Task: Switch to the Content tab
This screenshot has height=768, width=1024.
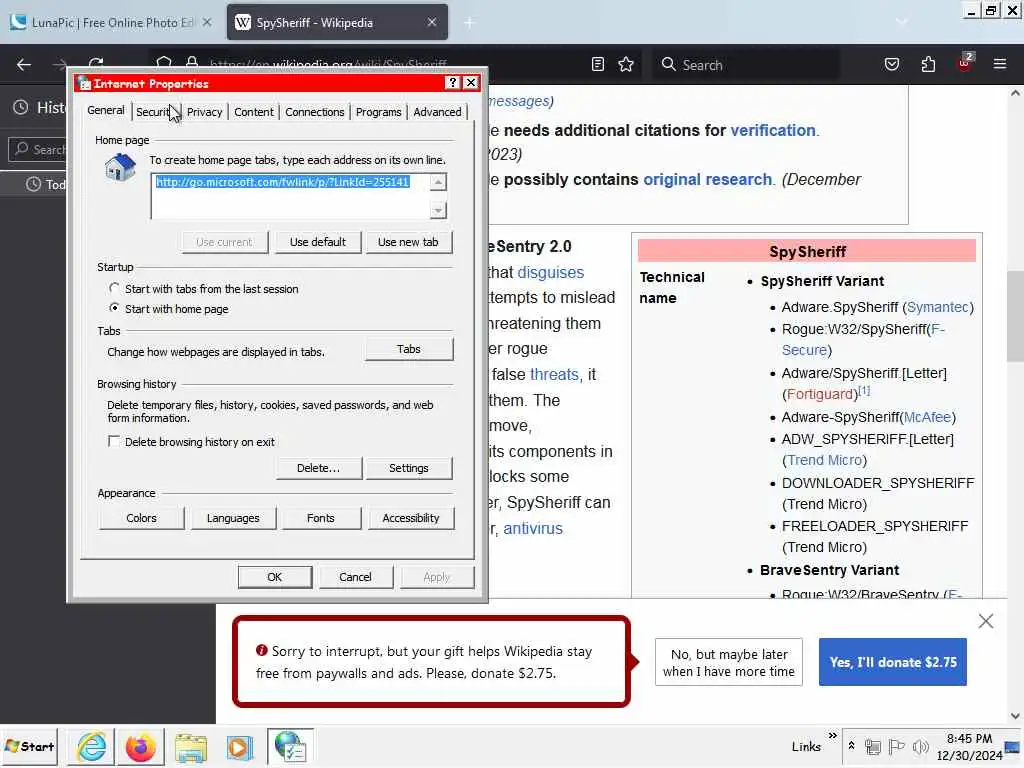Action: pyautogui.click(x=254, y=112)
